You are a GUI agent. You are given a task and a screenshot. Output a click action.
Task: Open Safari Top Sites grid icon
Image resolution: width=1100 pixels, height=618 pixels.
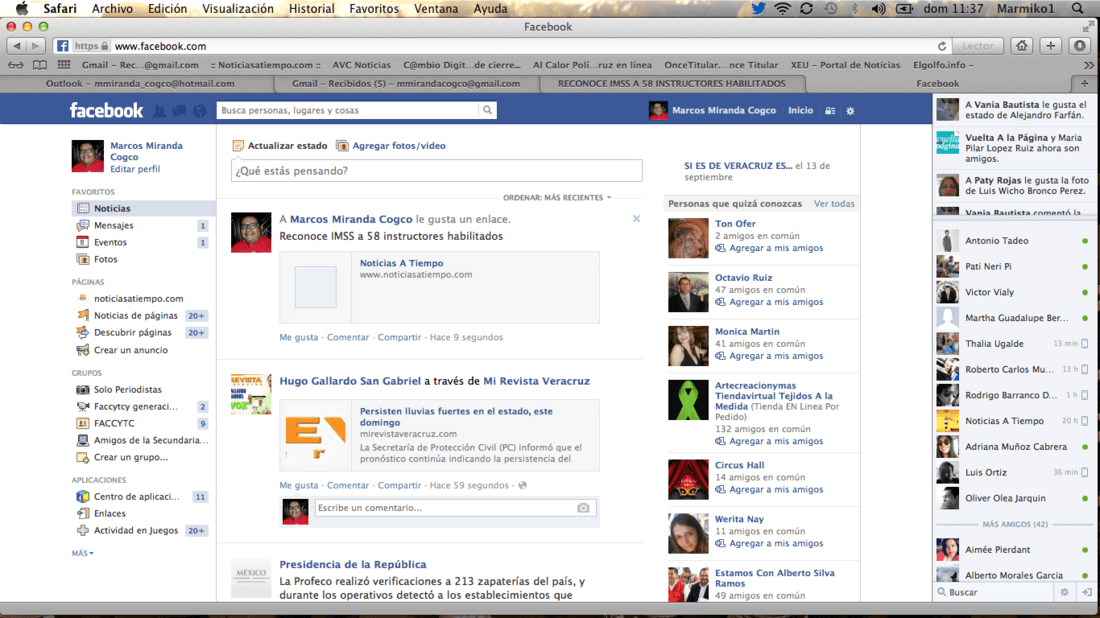click(x=64, y=65)
